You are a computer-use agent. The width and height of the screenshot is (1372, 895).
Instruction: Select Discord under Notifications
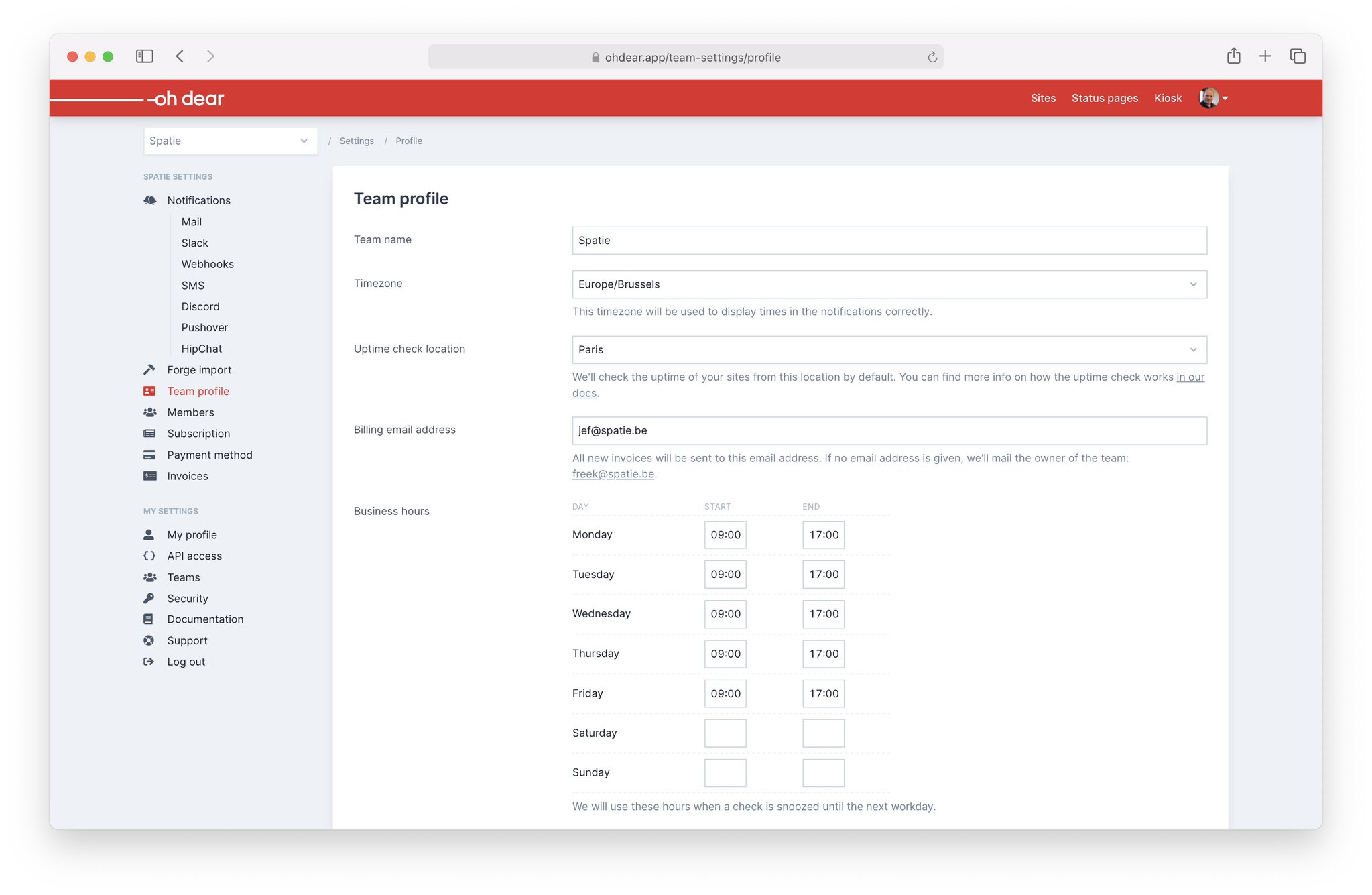[200, 306]
